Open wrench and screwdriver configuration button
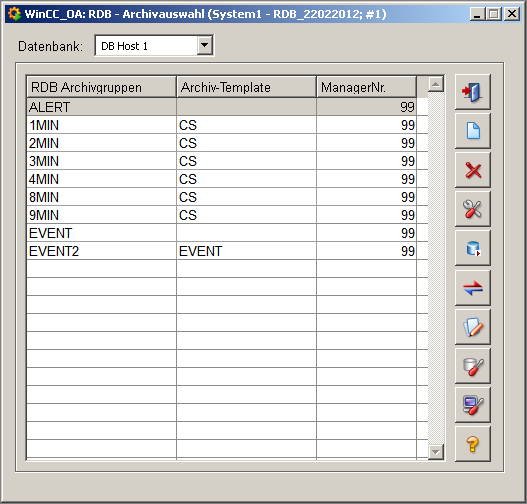The width and height of the screenshot is (527, 504). [x=473, y=209]
